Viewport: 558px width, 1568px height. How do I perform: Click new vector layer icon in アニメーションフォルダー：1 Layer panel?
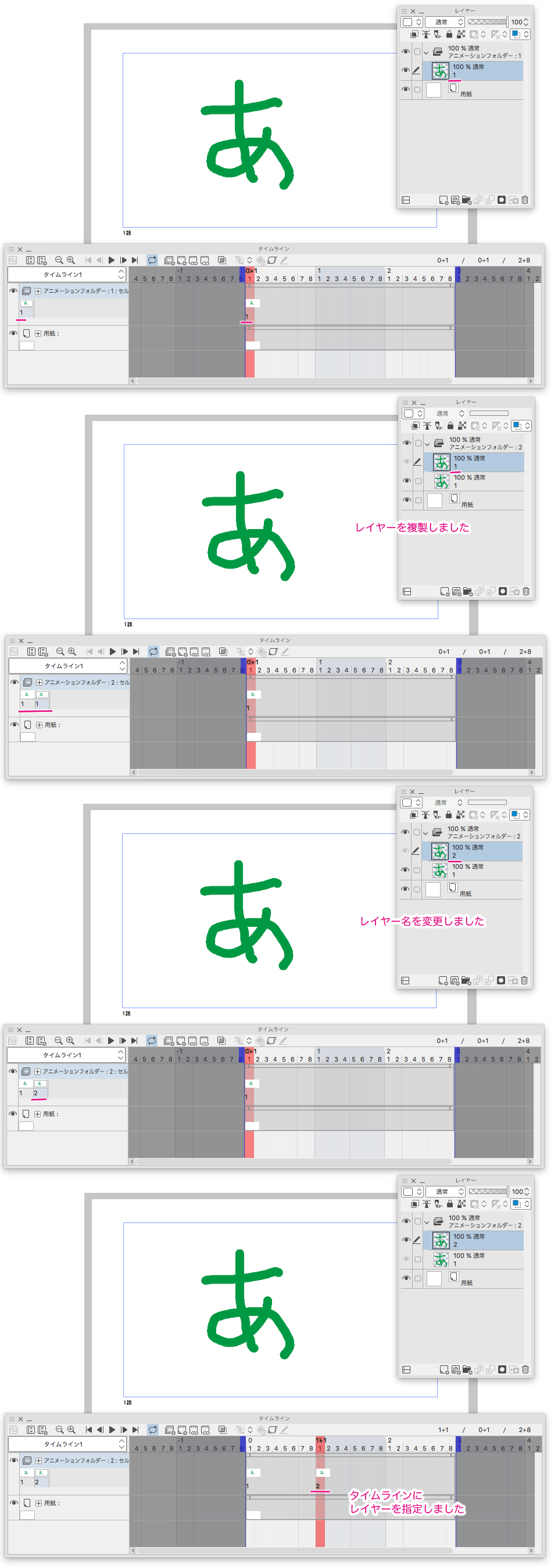pyautogui.click(x=455, y=200)
